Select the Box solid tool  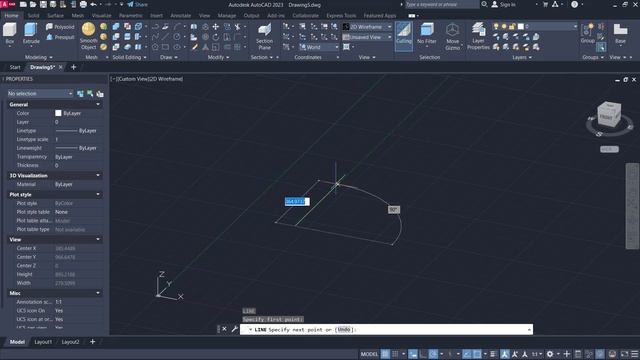point(9,33)
